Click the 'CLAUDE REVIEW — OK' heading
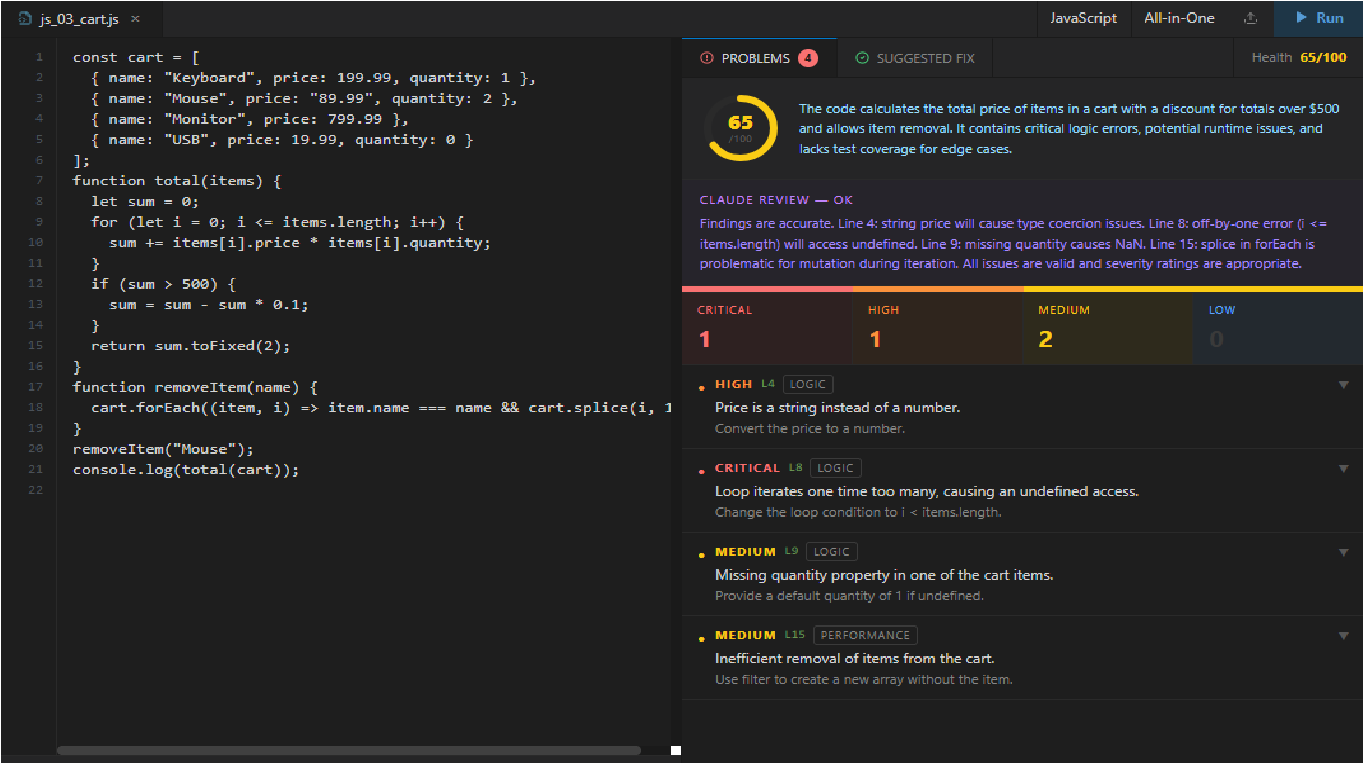Screen dimensions: 1366x768 (x=776, y=200)
